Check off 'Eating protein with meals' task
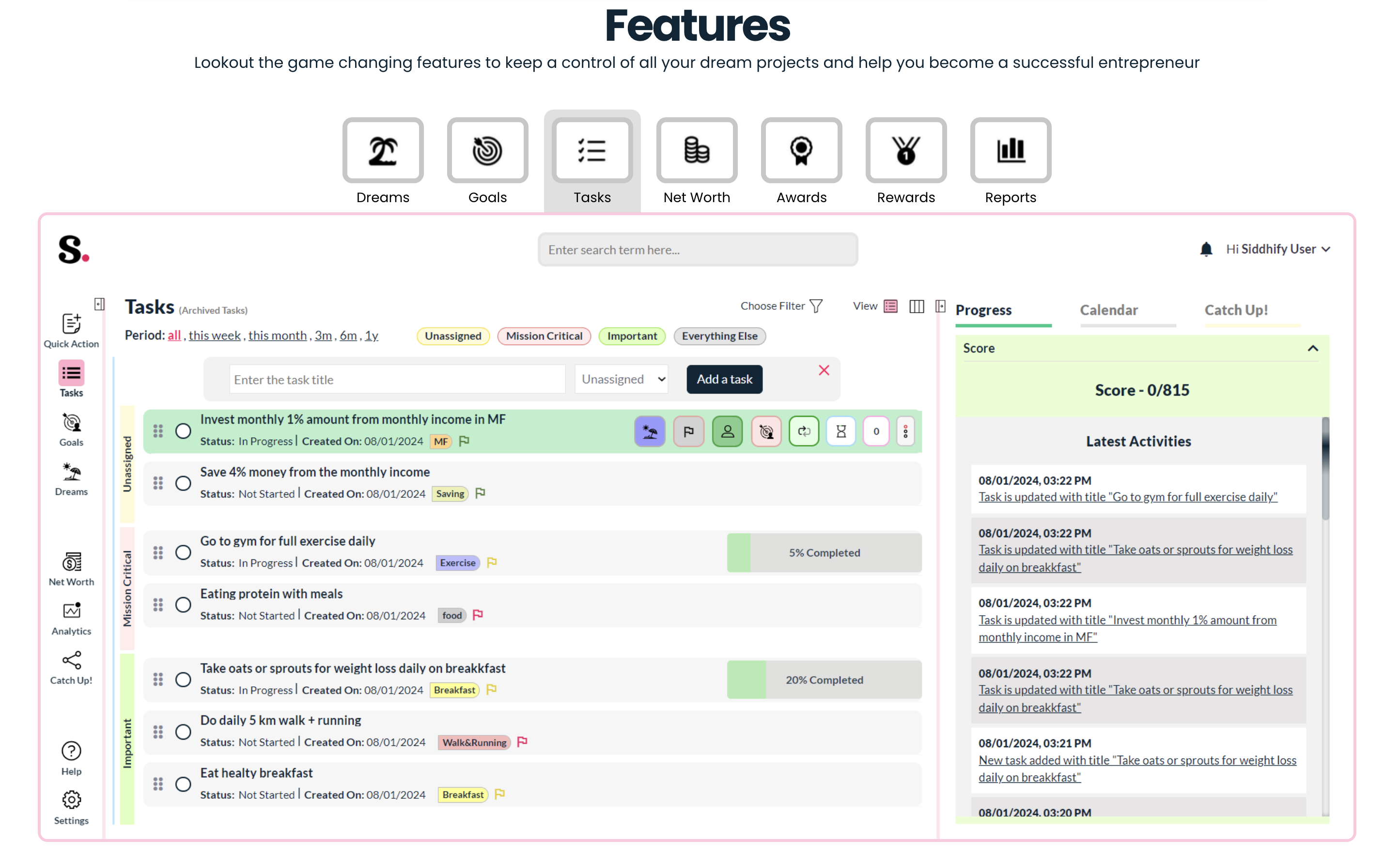1400x856 pixels. coord(183,605)
